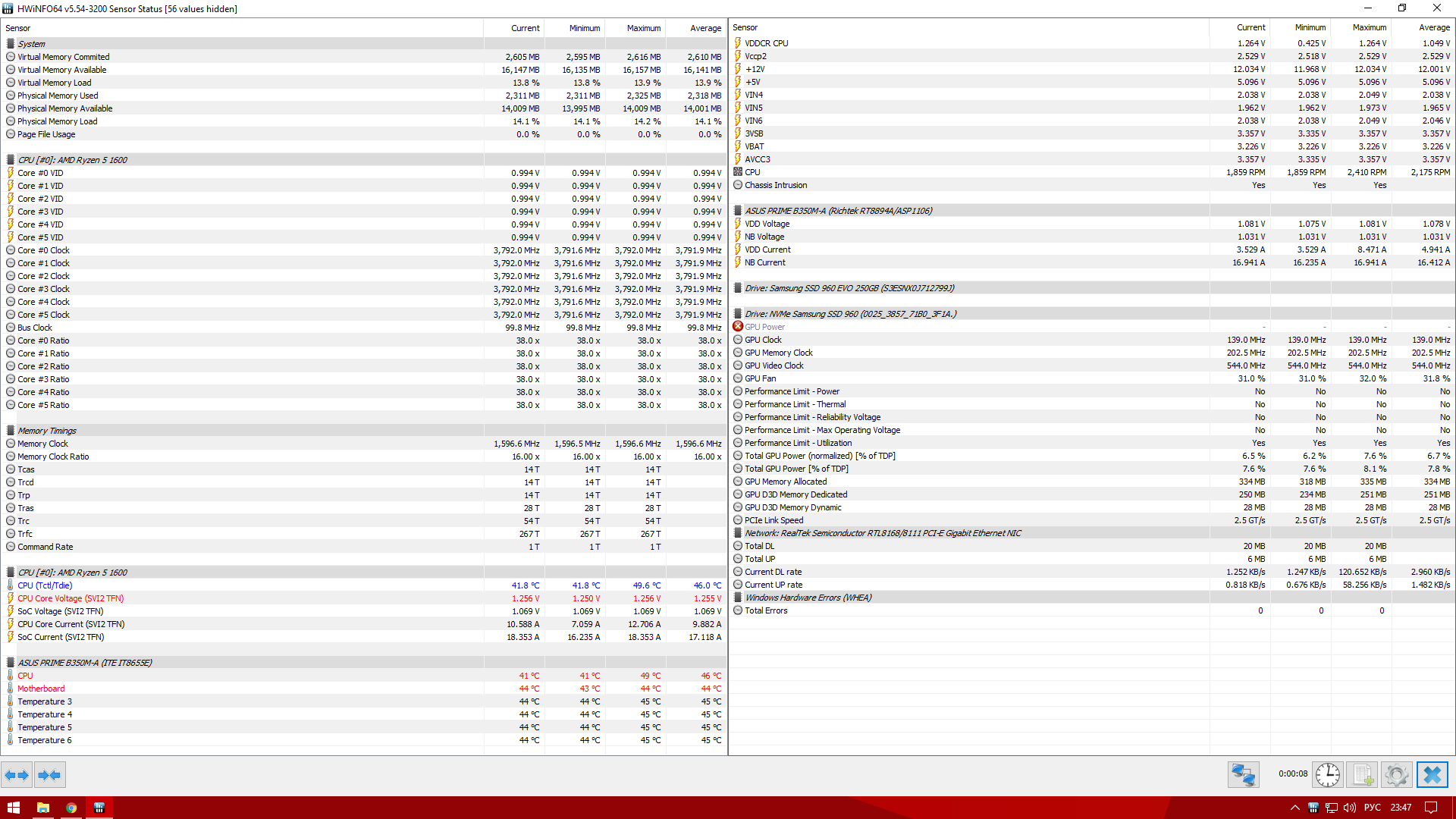Open Windows Start menu
This screenshot has height=819, width=1456.
(14, 808)
